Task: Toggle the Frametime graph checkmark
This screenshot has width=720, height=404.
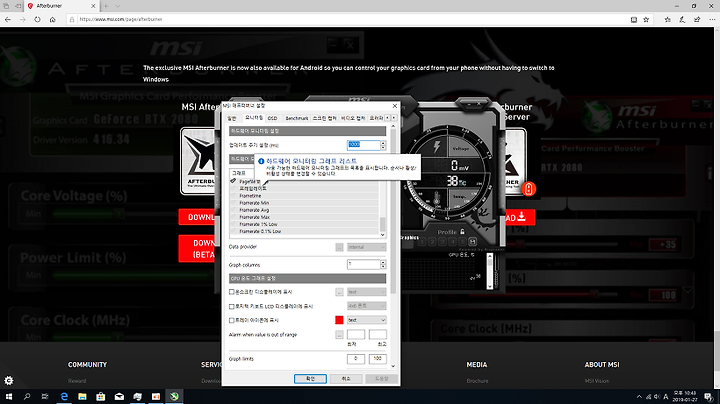Action: click(x=233, y=196)
